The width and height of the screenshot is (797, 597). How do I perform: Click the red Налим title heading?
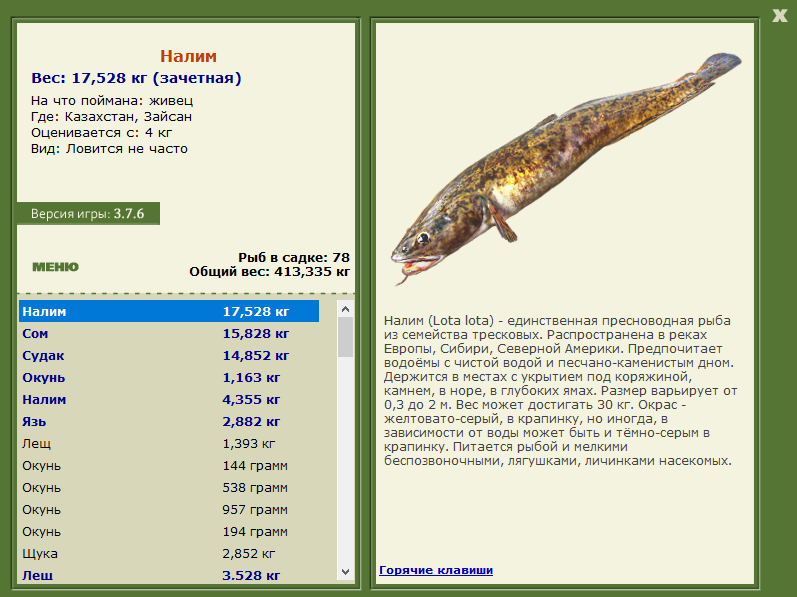(188, 56)
